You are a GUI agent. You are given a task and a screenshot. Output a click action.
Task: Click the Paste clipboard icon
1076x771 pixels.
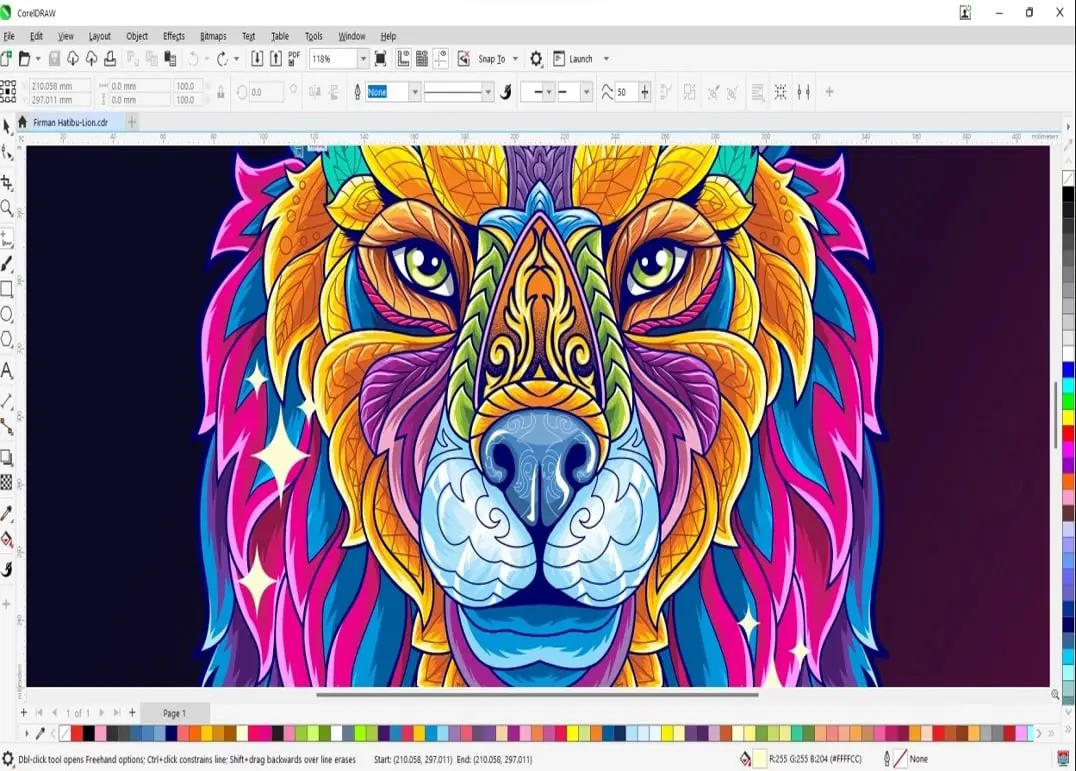[x=170, y=59]
